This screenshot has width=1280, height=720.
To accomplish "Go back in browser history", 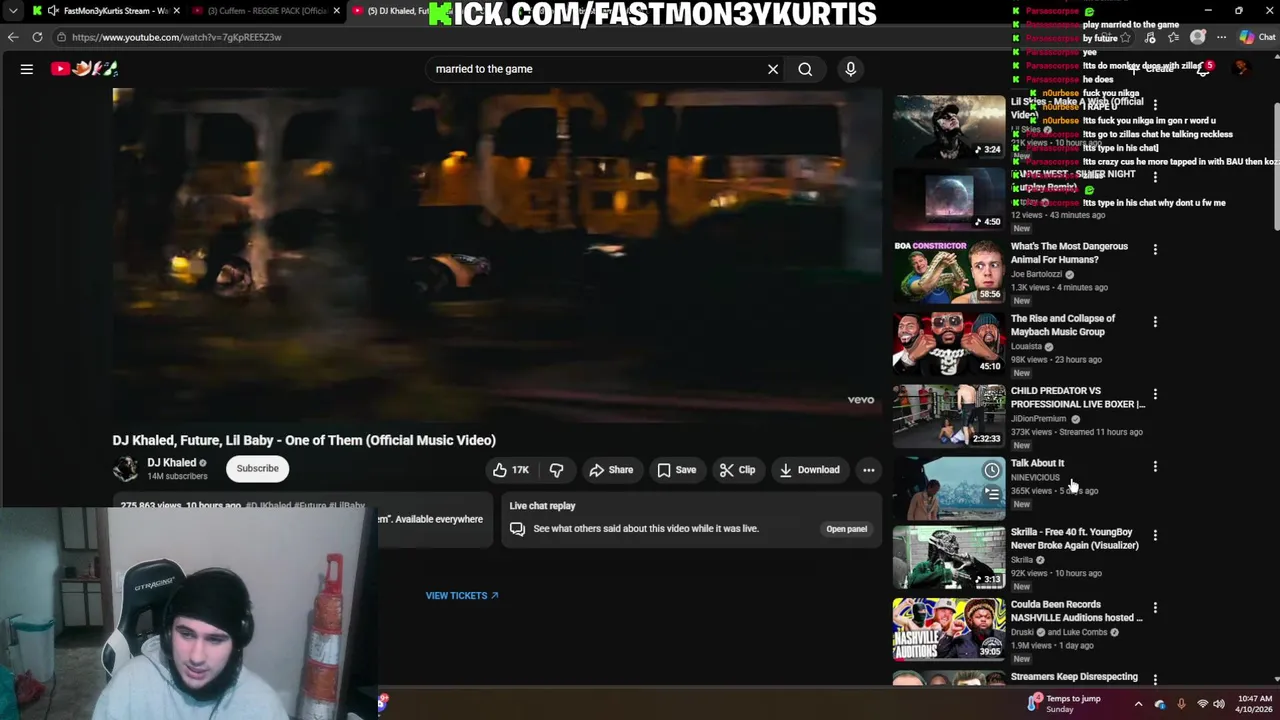I will pos(13,37).
